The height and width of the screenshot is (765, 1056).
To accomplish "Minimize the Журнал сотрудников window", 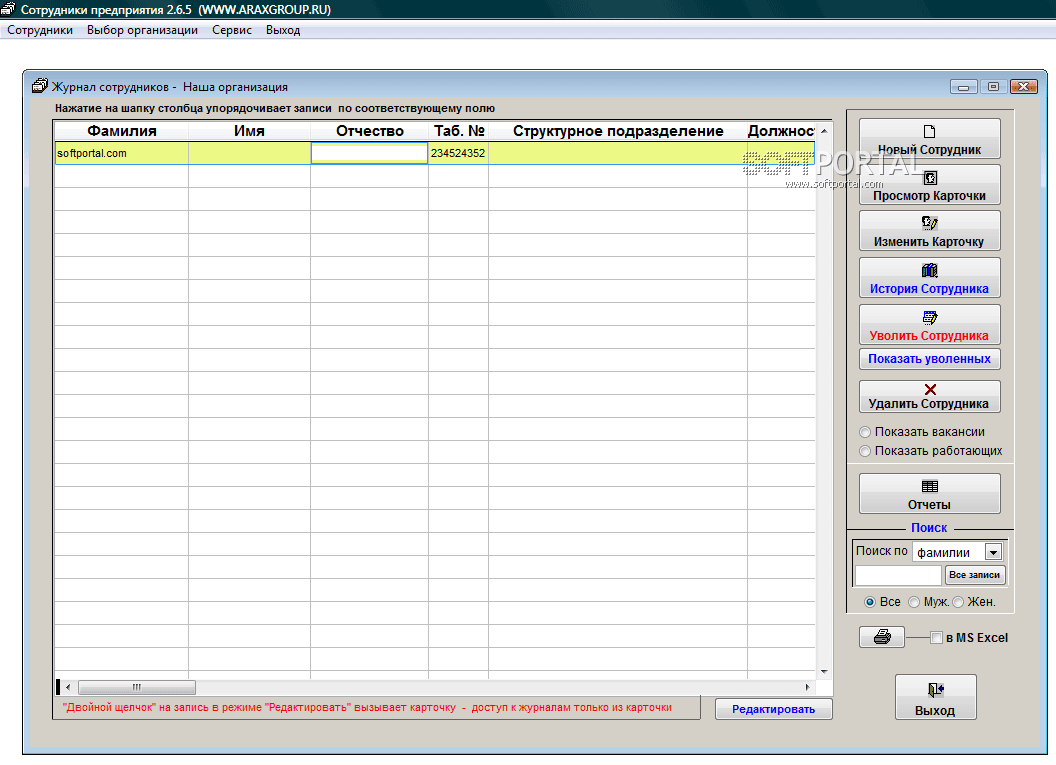I will coord(963,87).
